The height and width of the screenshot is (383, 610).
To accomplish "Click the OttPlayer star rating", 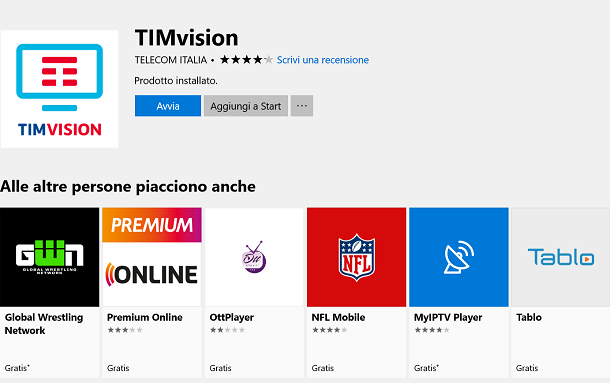I will pyautogui.click(x=227, y=330).
